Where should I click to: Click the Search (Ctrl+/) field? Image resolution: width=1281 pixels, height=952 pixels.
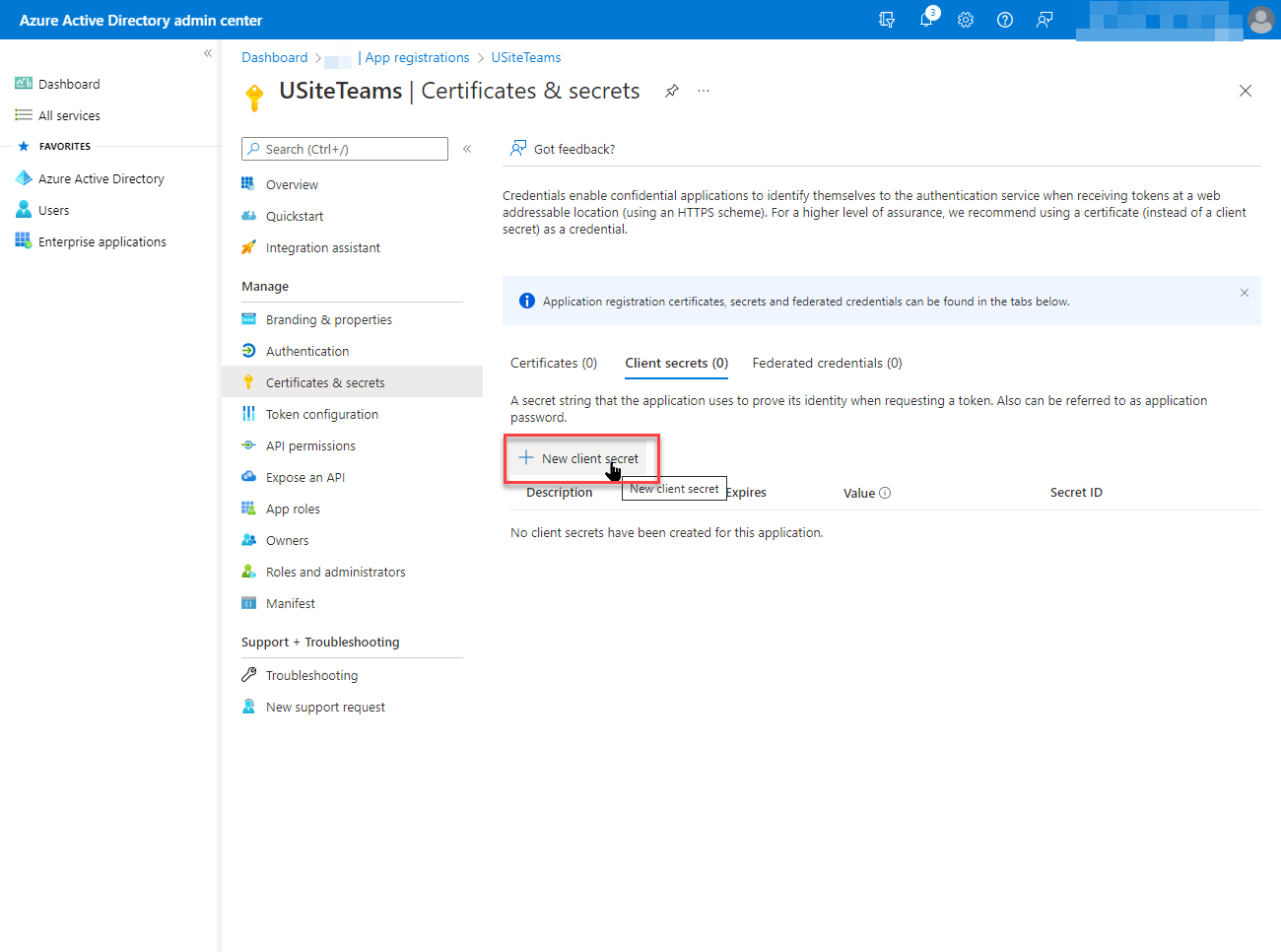pos(345,149)
